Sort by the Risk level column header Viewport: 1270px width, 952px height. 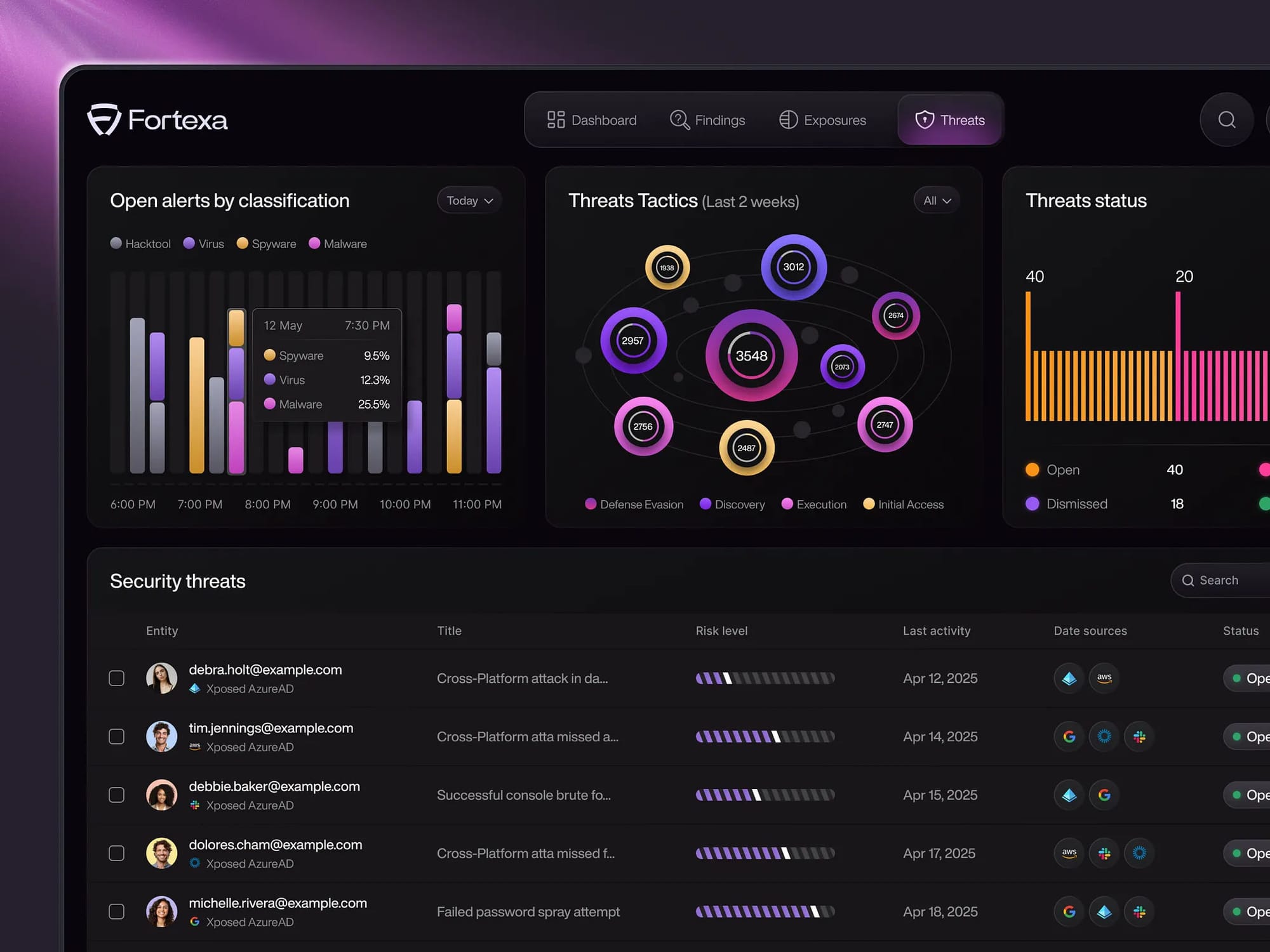(721, 631)
